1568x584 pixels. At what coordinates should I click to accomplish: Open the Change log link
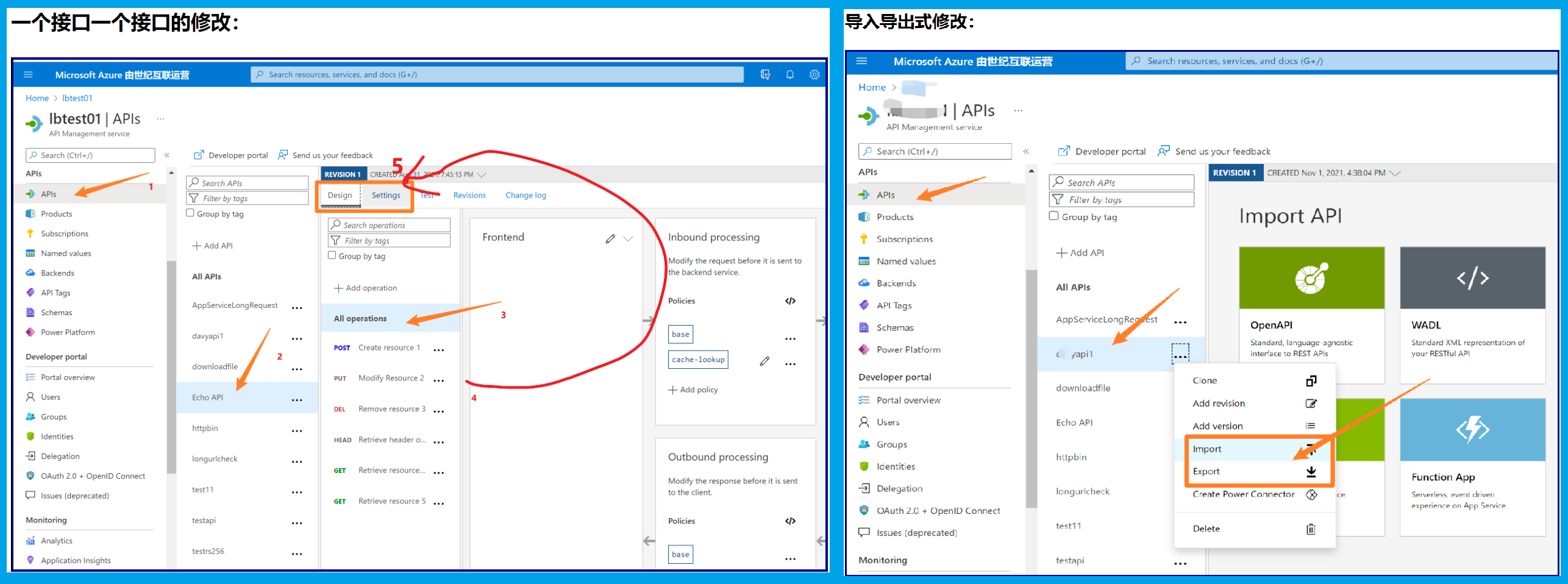526,195
